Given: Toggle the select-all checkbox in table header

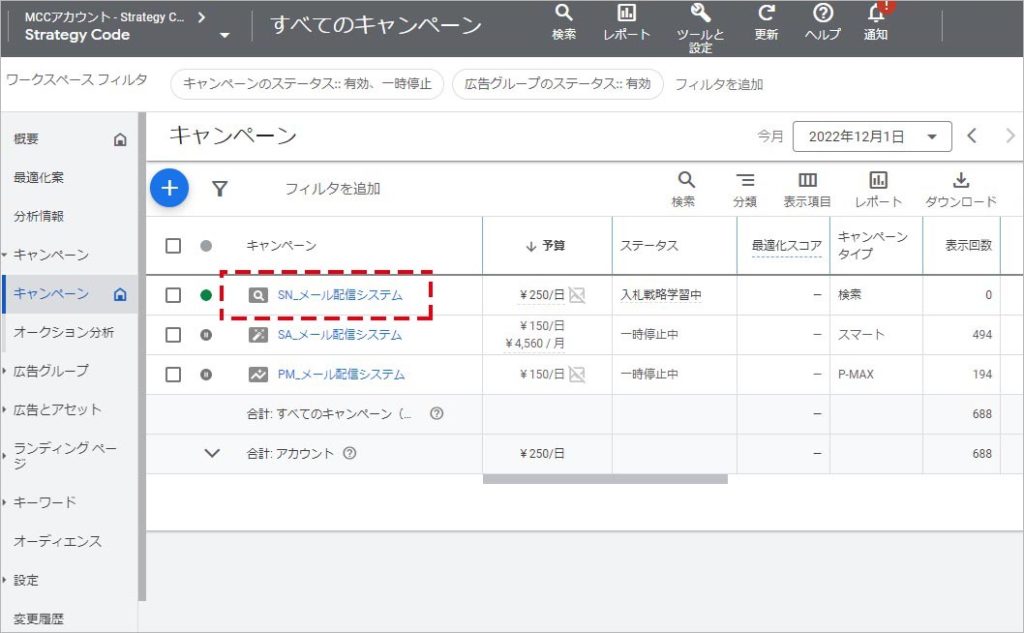Looking at the screenshot, I should pos(173,246).
